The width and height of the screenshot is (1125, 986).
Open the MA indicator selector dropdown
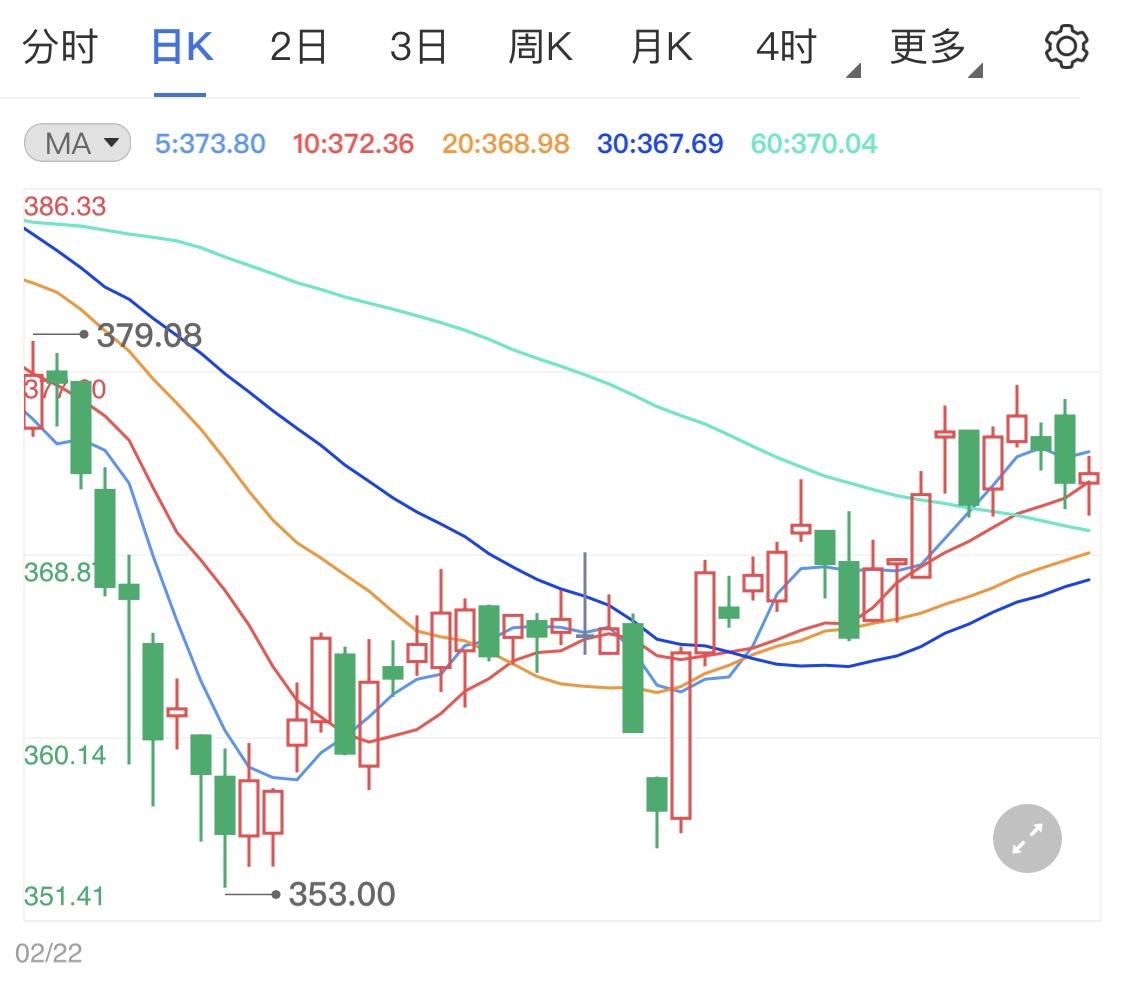77,143
